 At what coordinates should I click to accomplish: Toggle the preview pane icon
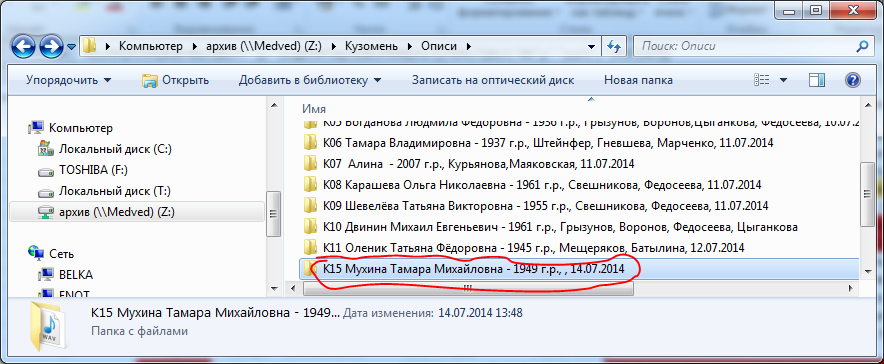coord(816,80)
